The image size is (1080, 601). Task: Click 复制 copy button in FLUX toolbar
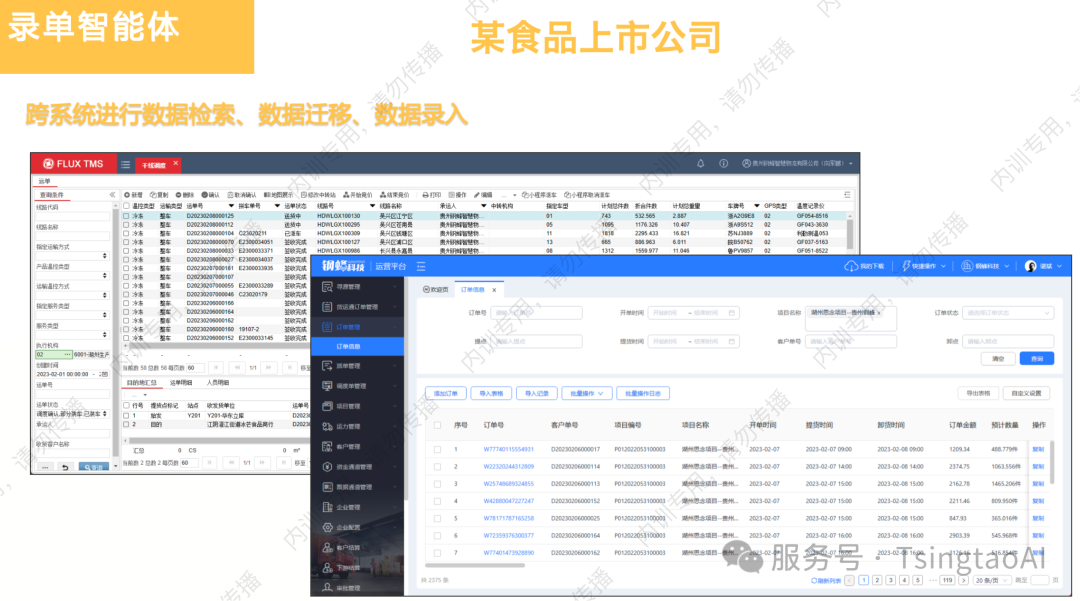coord(159,195)
